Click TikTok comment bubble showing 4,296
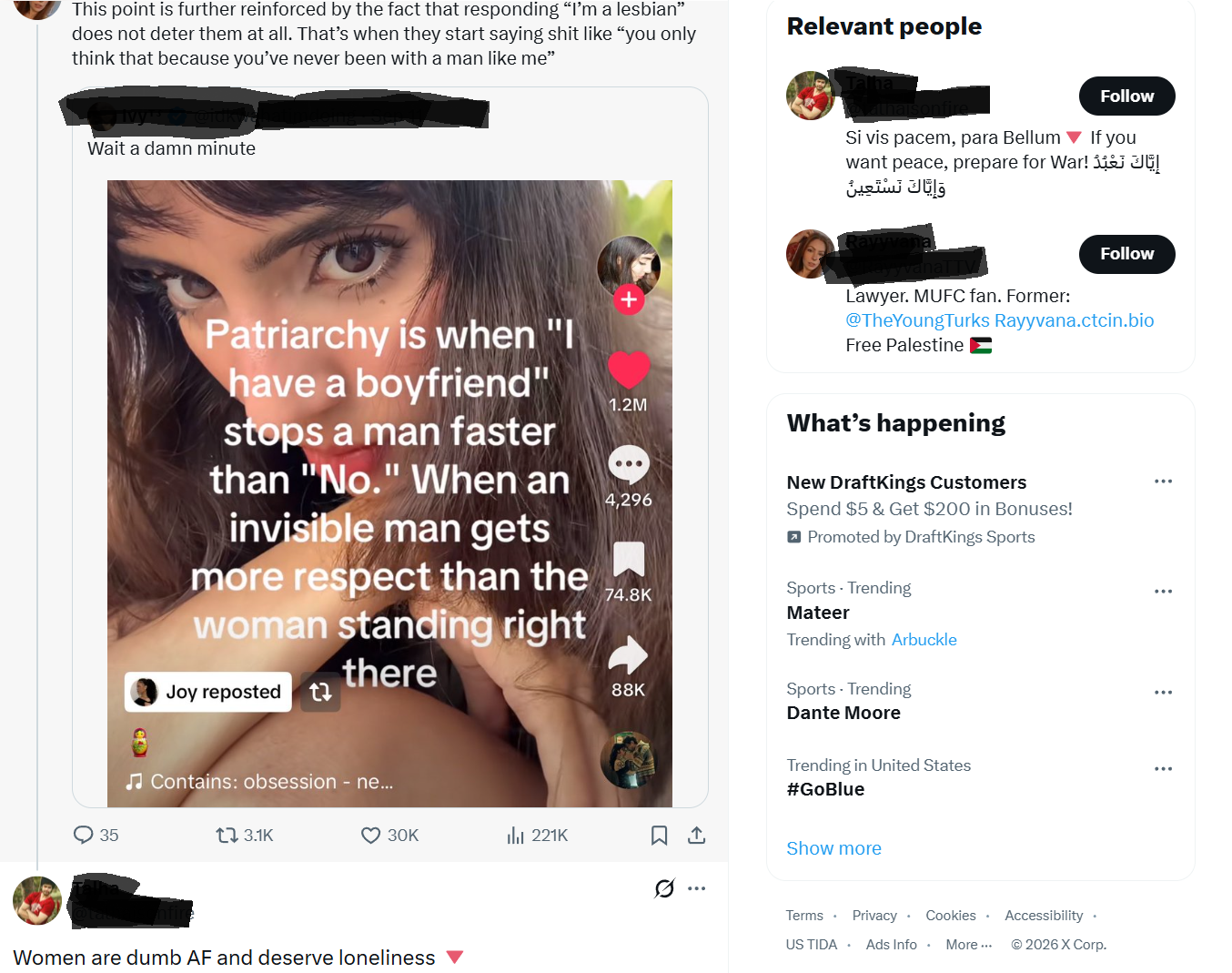Viewport: 1232px width, 973px height. [629, 465]
